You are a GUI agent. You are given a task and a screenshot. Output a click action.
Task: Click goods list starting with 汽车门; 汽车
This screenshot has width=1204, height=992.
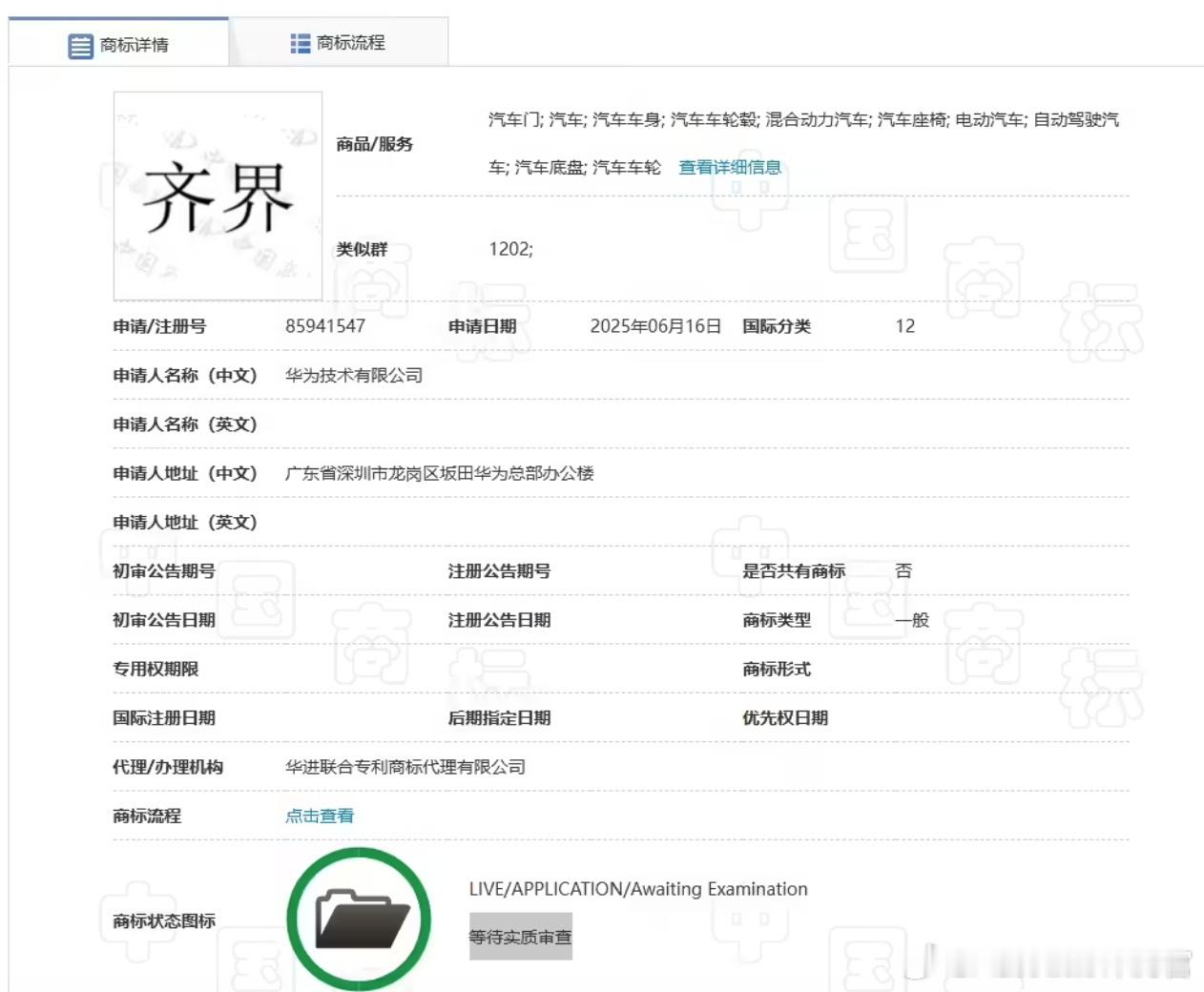(804, 143)
